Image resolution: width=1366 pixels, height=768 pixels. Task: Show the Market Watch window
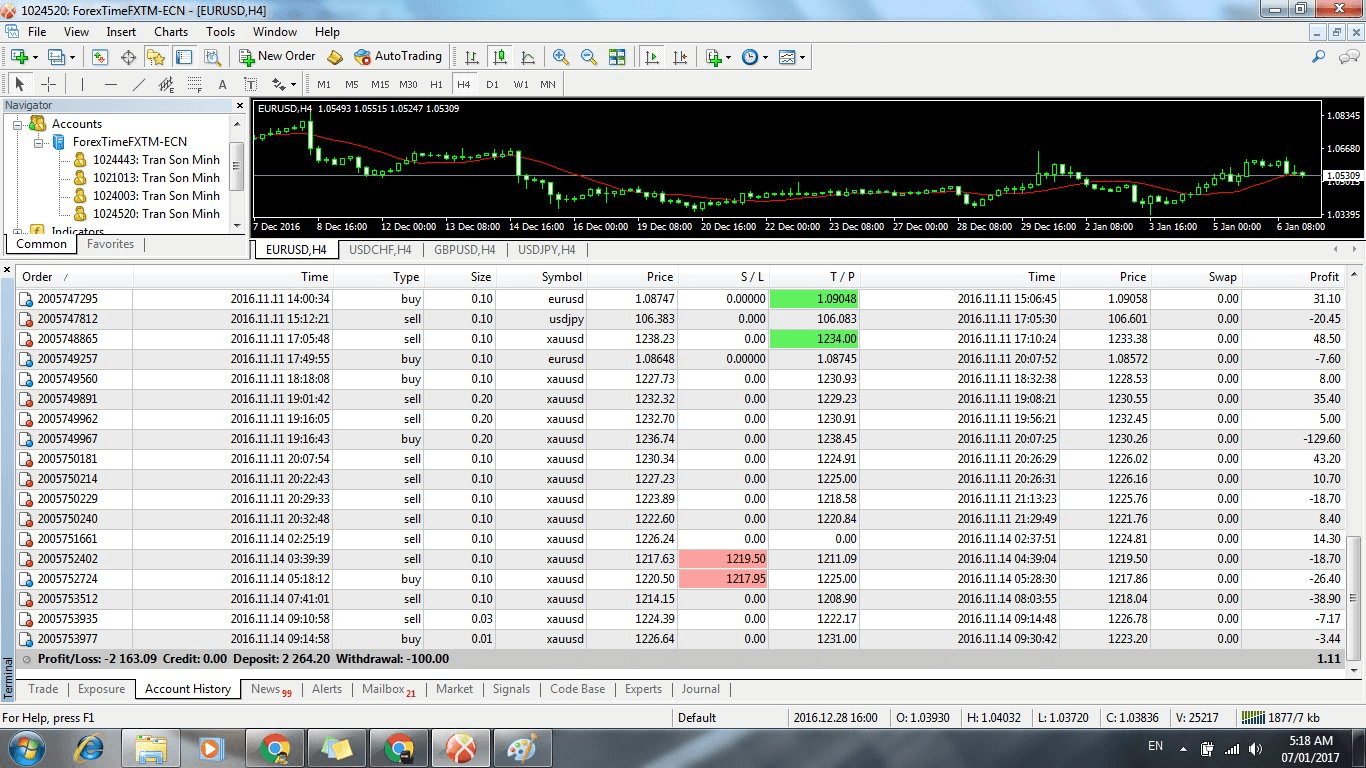pyautogui.click(x=100, y=57)
